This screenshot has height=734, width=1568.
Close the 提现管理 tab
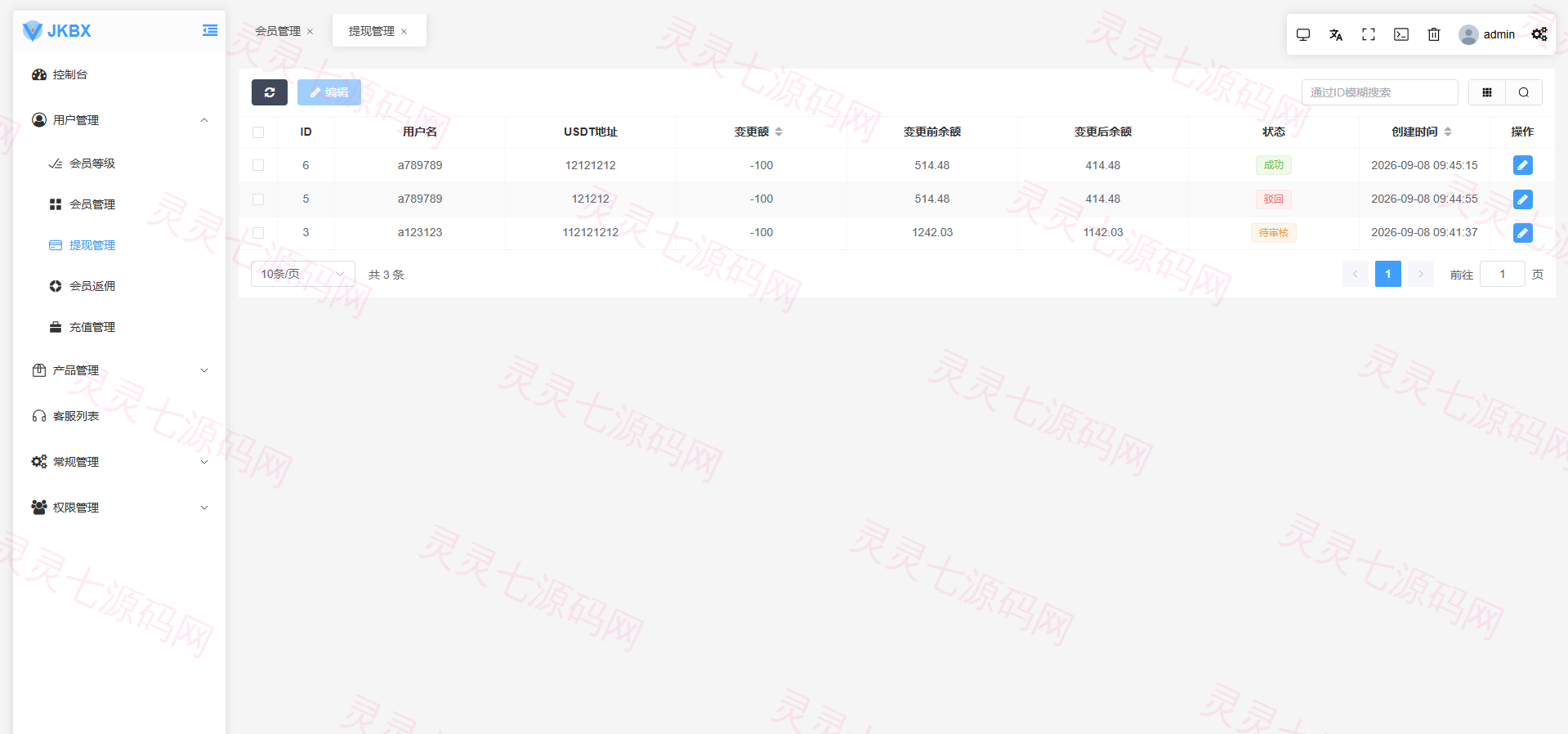[x=404, y=31]
